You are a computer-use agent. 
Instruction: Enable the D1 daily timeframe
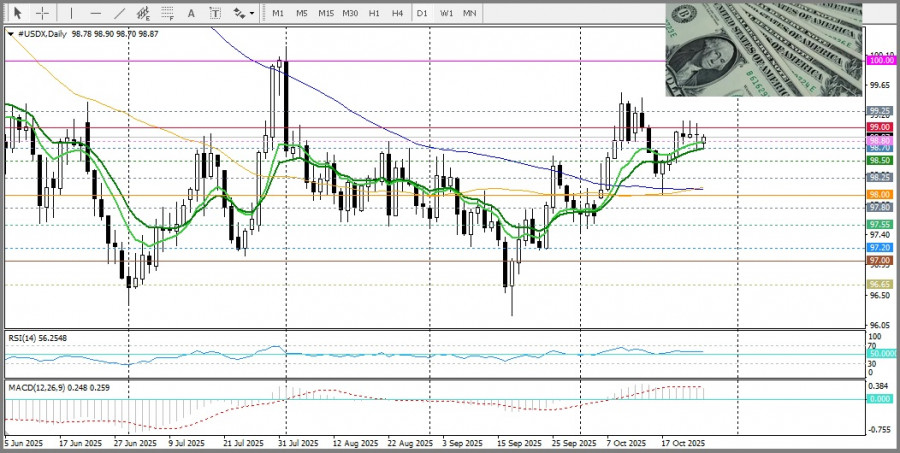pyautogui.click(x=422, y=13)
